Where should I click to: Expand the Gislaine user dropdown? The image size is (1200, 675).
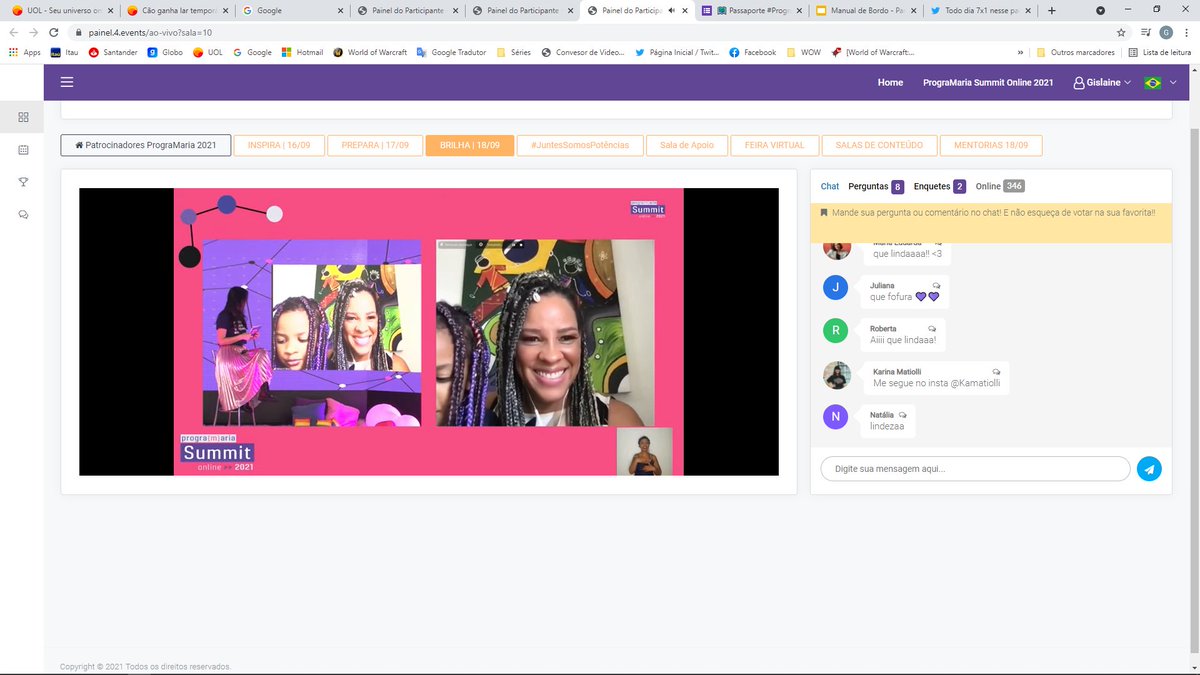(x=1101, y=82)
